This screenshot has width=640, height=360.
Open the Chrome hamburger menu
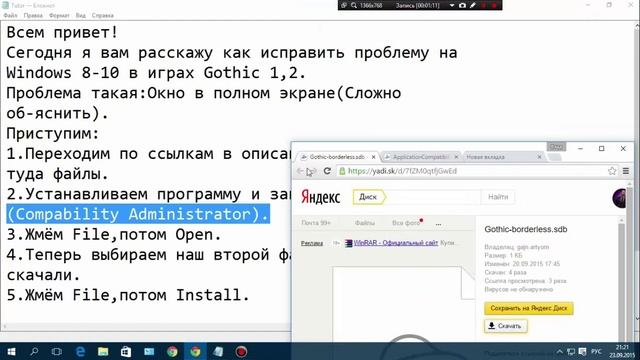click(x=626, y=171)
